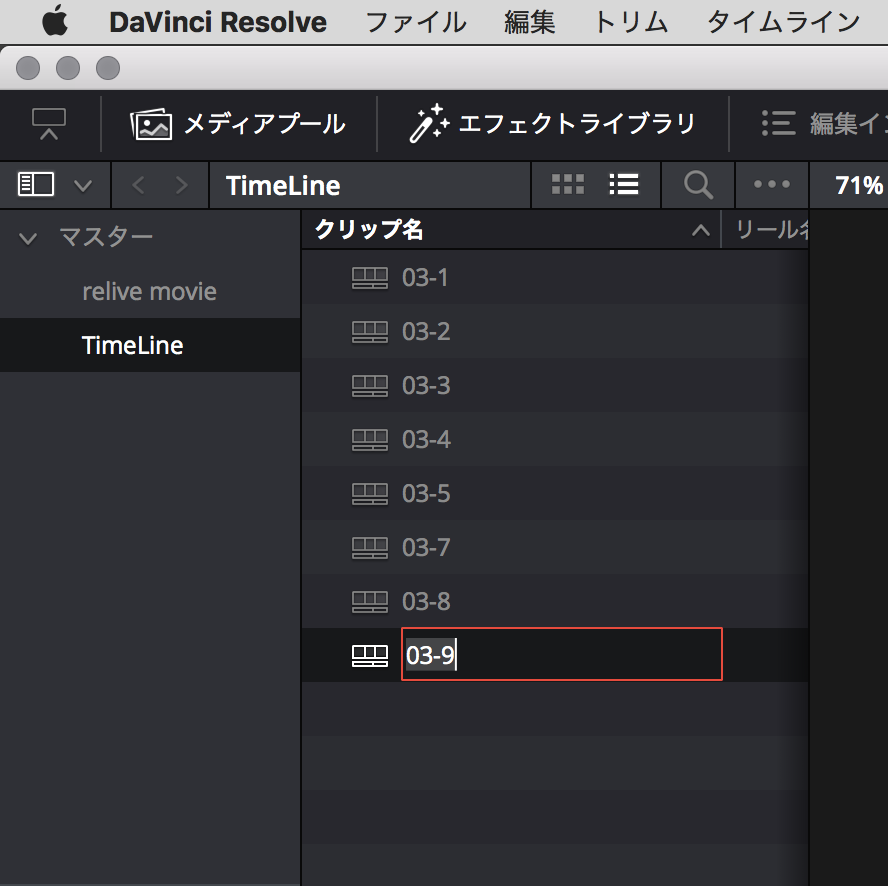The width and height of the screenshot is (888, 886).
Task: Toggle the エフェクトライブラリ panel
Action: click(x=552, y=123)
